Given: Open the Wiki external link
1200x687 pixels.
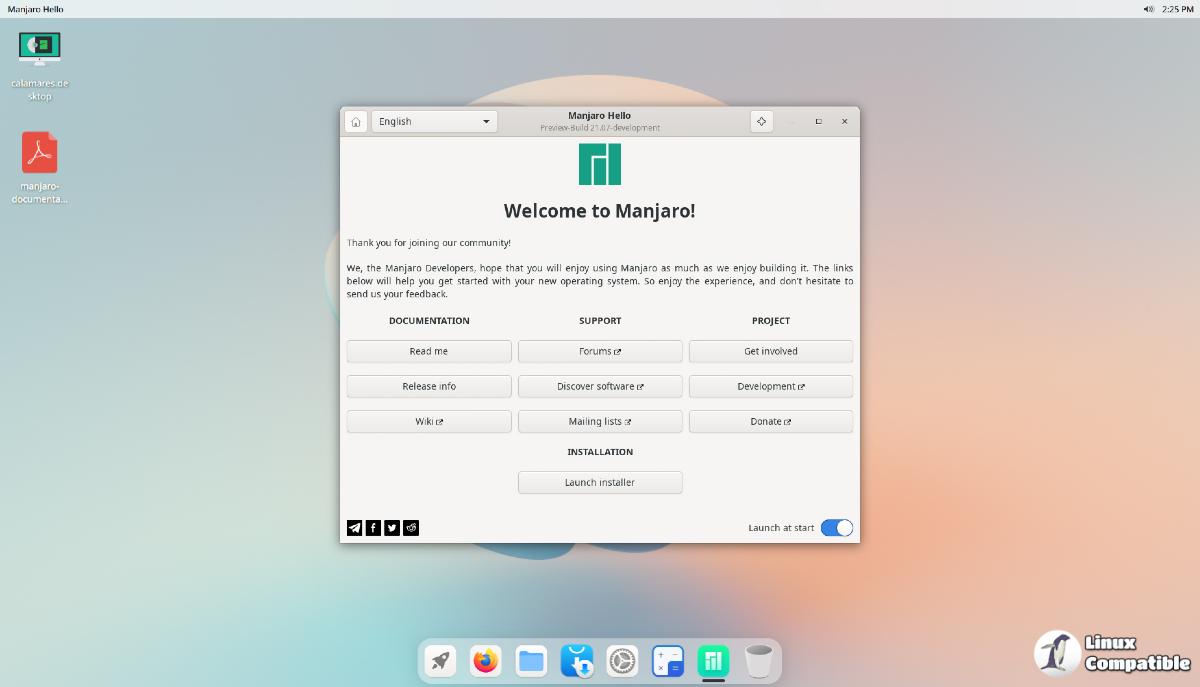Looking at the screenshot, I should click(x=429, y=422).
